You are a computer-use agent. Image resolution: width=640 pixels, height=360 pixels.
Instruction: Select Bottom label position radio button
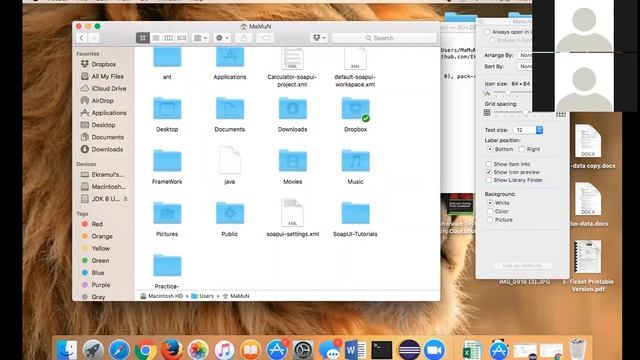coord(490,149)
